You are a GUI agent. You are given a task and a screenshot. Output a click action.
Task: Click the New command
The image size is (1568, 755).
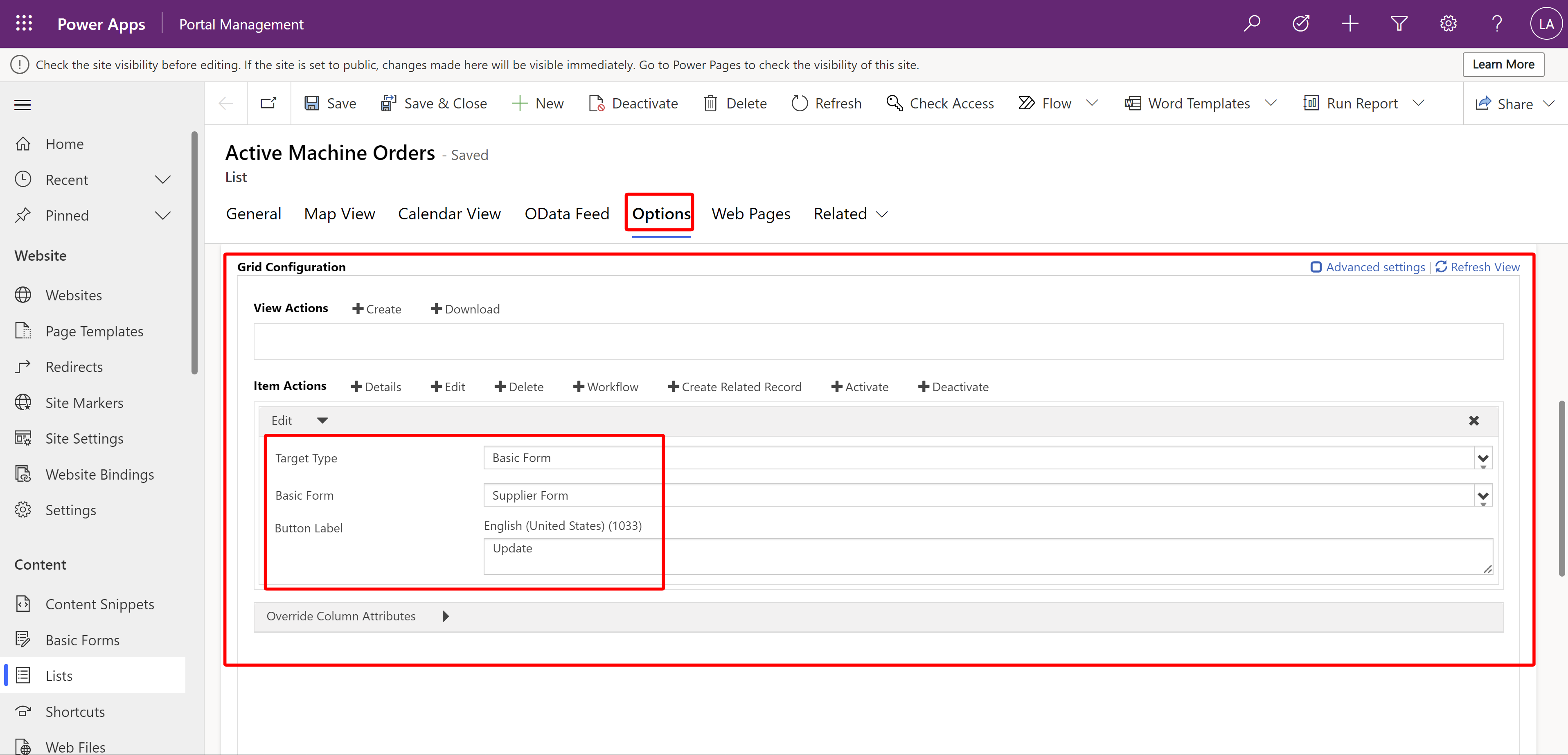pos(538,104)
